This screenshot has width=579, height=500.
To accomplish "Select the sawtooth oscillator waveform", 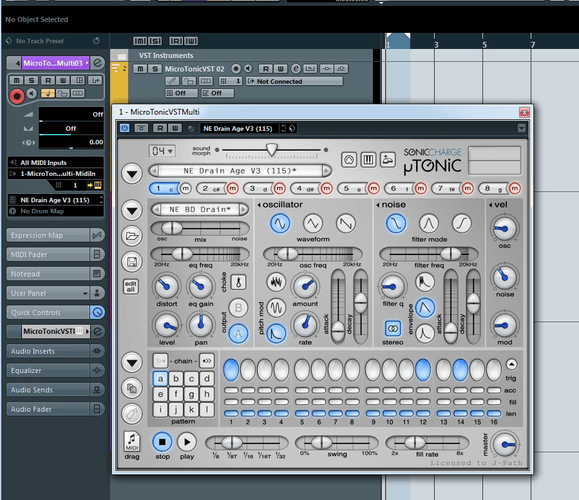I will click(346, 224).
